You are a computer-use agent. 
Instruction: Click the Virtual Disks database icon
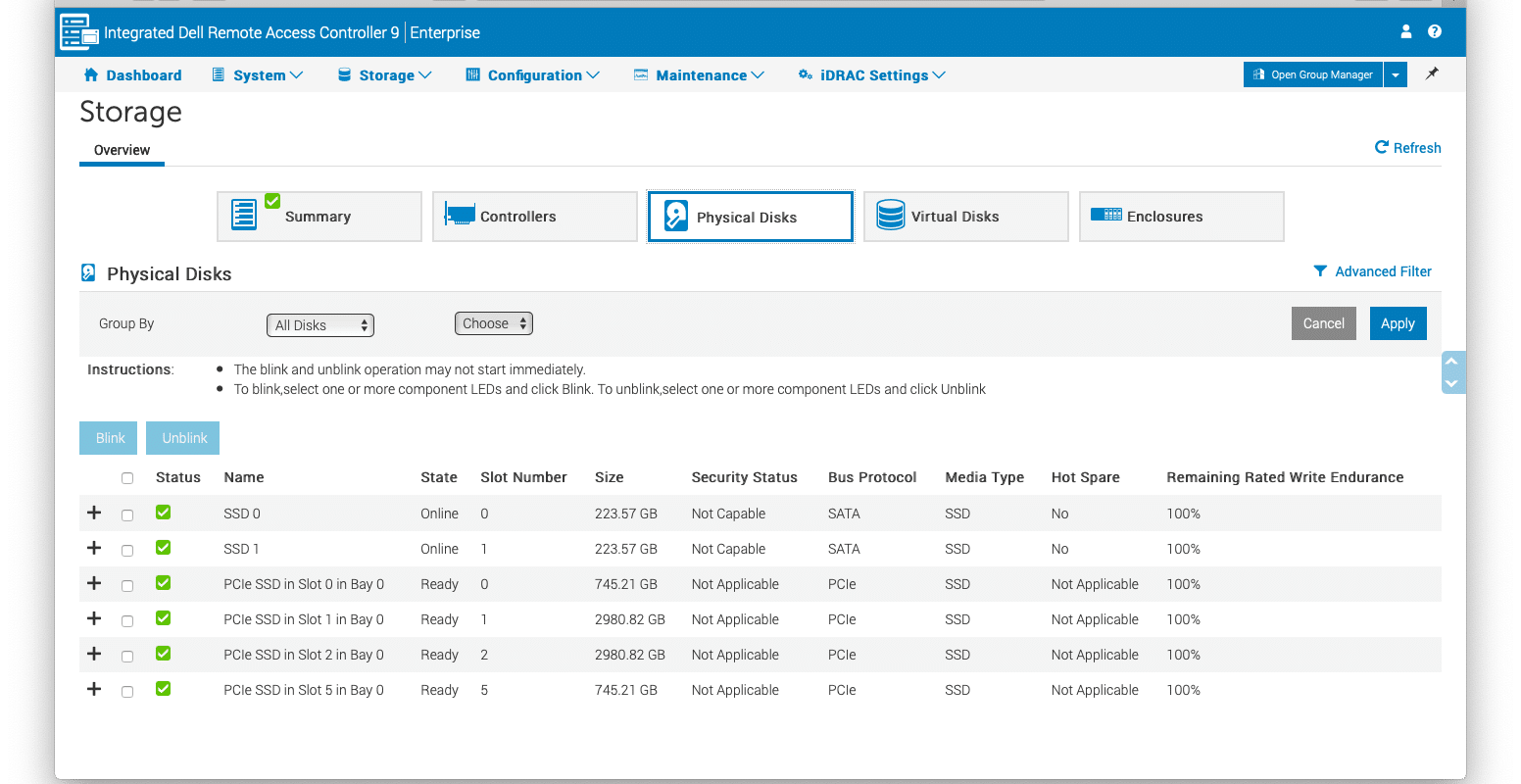click(891, 215)
